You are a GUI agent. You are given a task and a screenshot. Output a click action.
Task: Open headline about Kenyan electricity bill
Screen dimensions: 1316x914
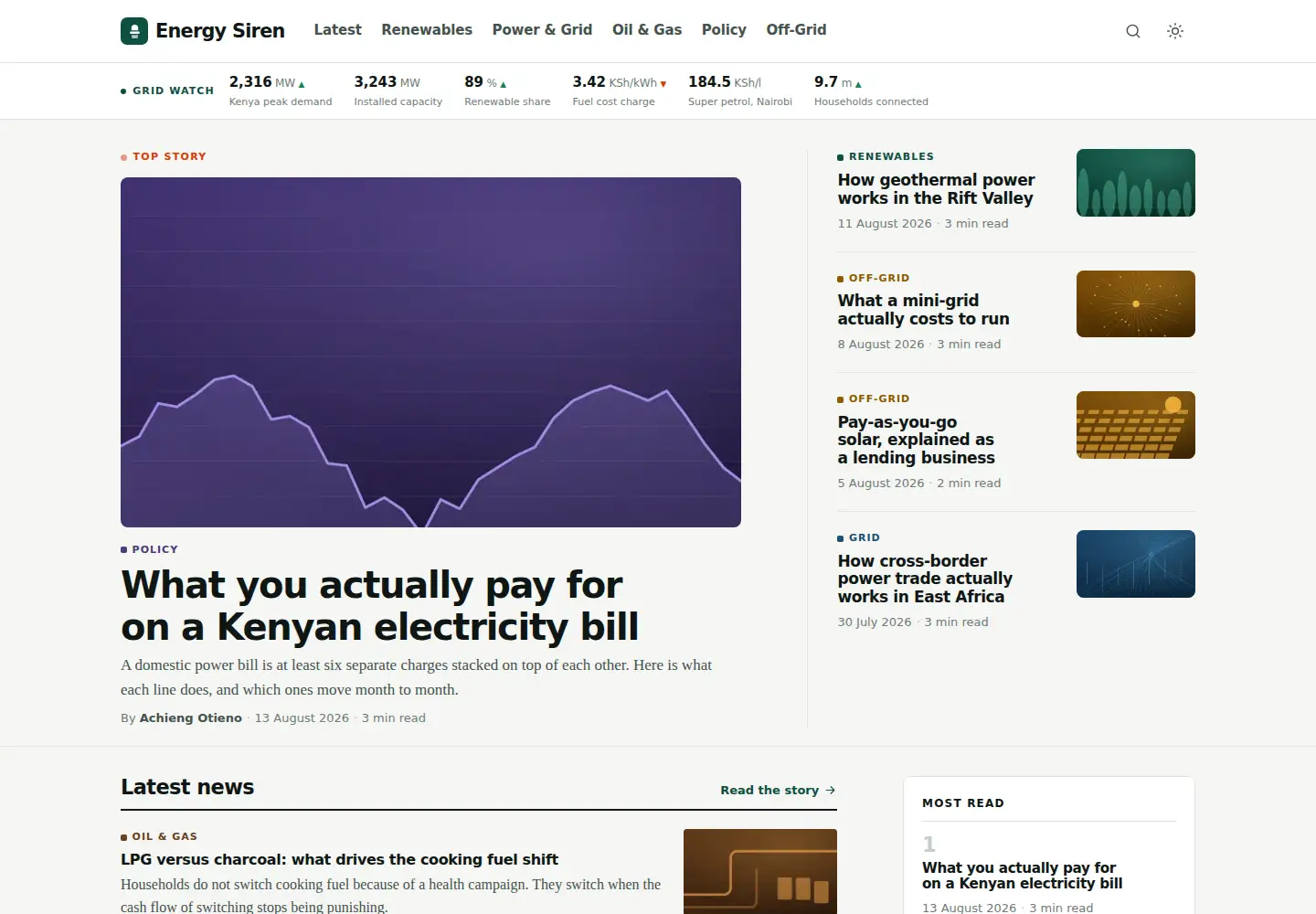[379, 606]
